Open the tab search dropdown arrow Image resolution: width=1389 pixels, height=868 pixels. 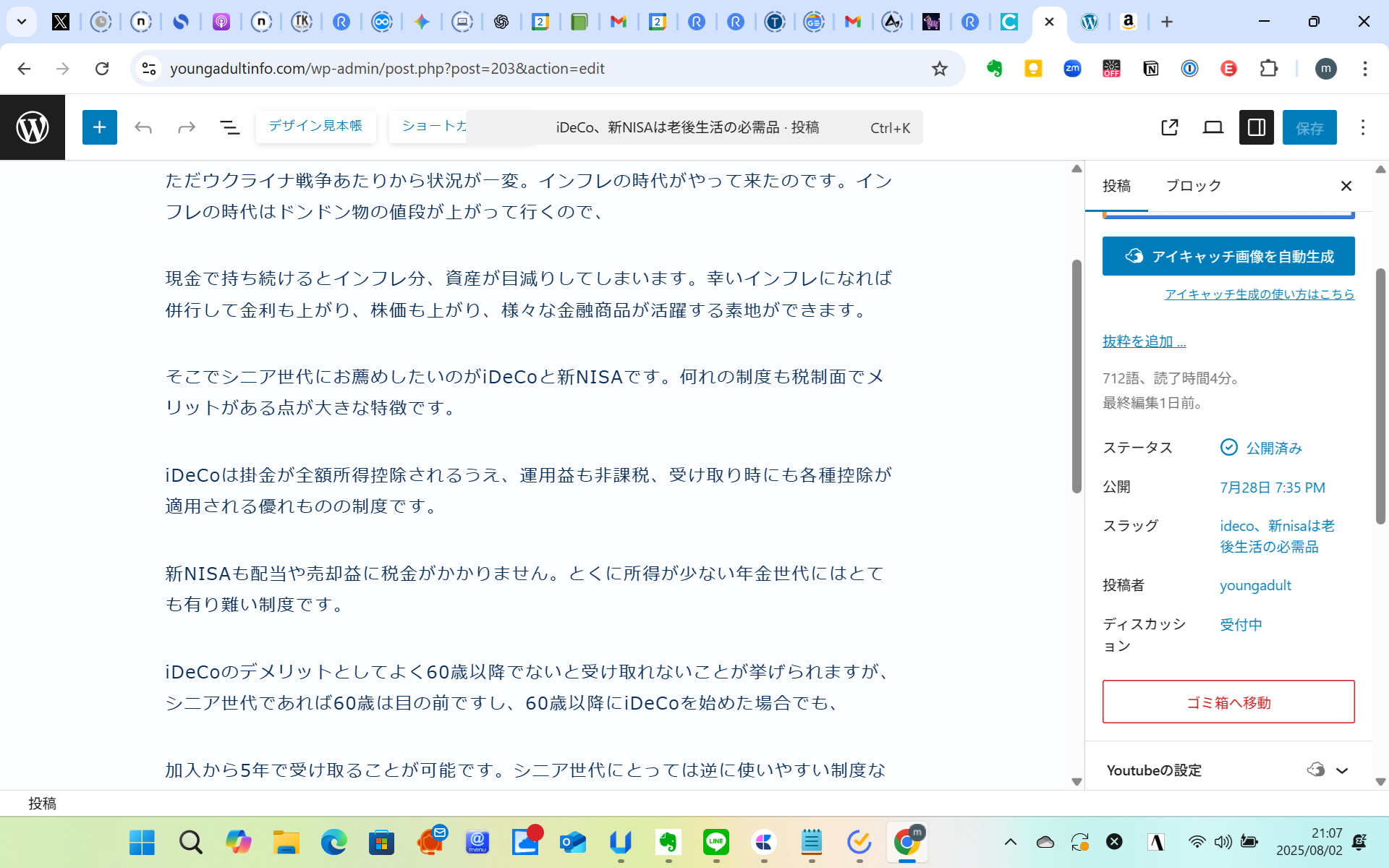22,22
